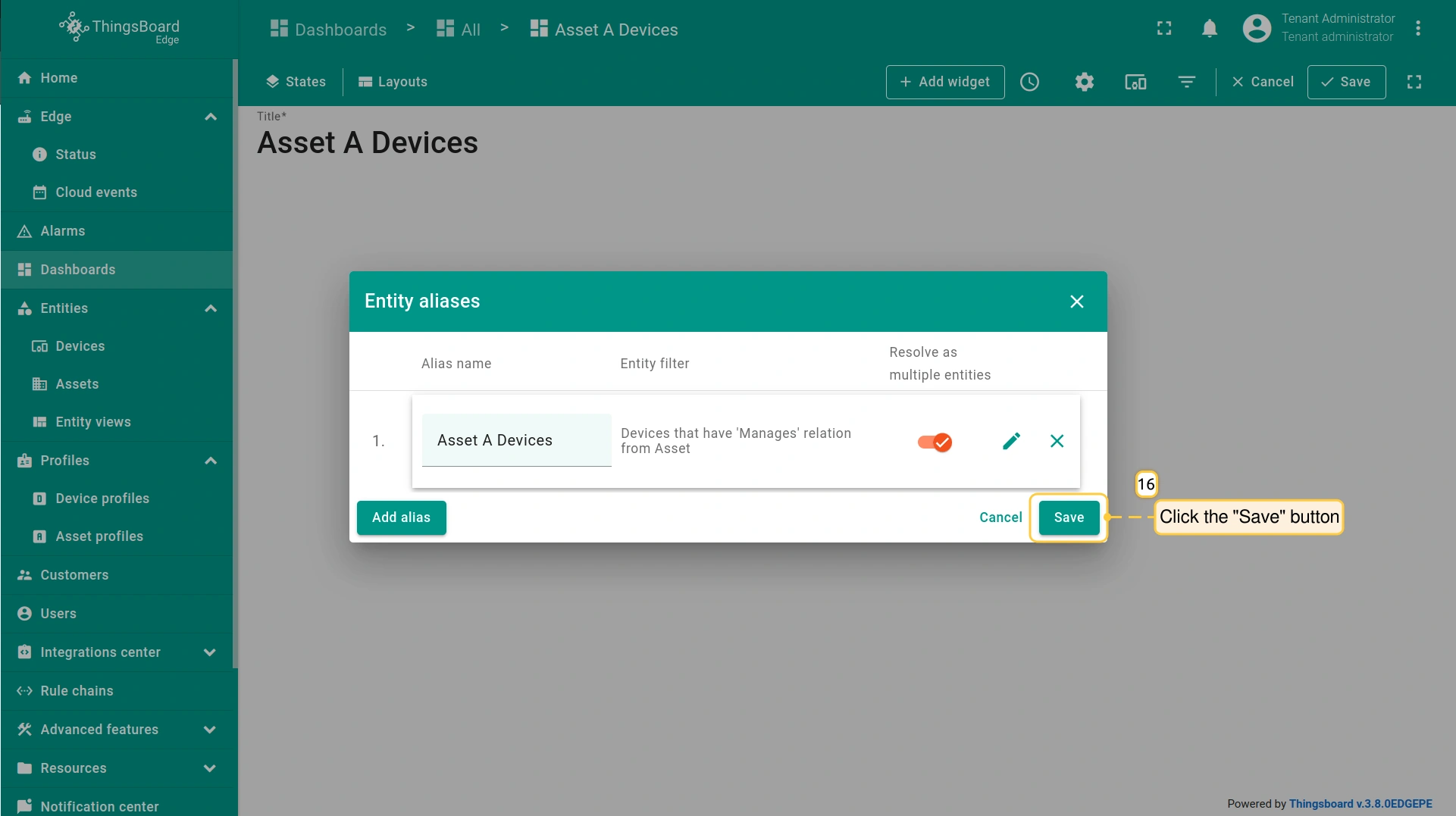1456x816 pixels.
Task: Click the pencil edit alias icon
Action: (1011, 441)
